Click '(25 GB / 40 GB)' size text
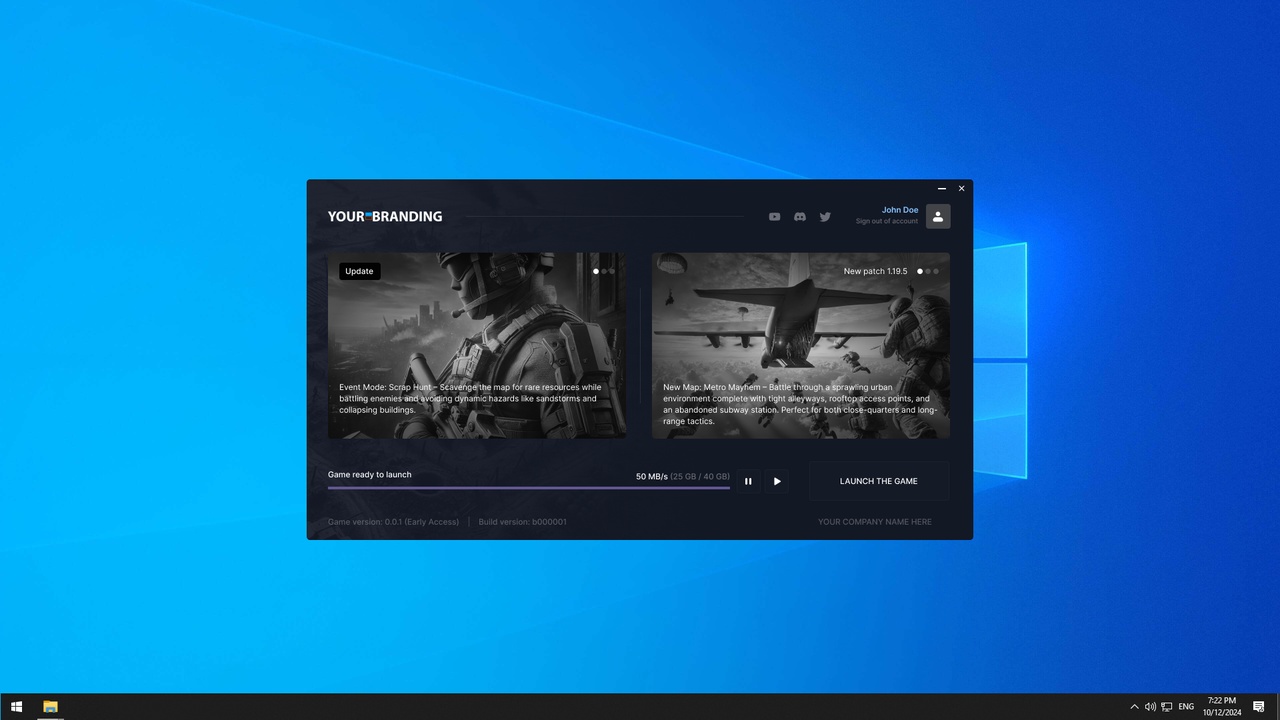This screenshot has width=1280, height=720. 700,477
